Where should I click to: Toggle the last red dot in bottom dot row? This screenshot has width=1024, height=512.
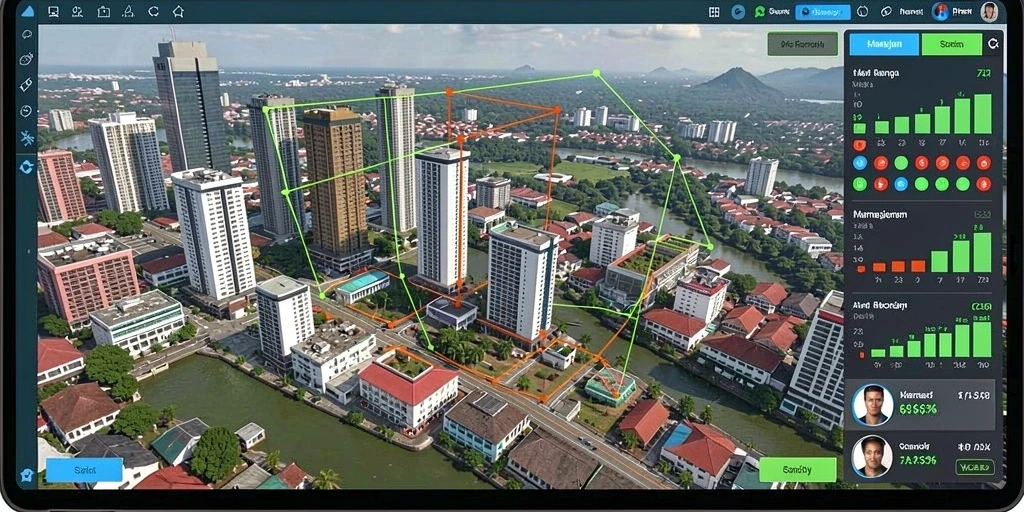(983, 184)
